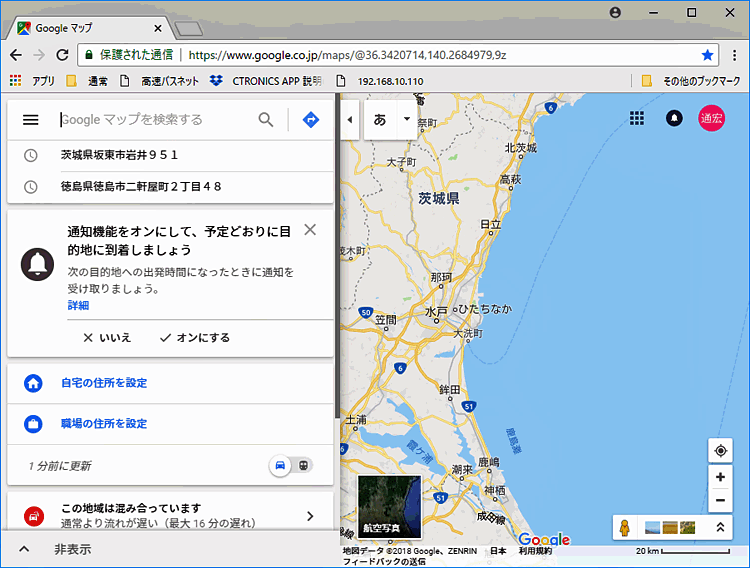This screenshot has width=750, height=568.
Task: Open その他のブックマーク folder
Action: (x=691, y=81)
